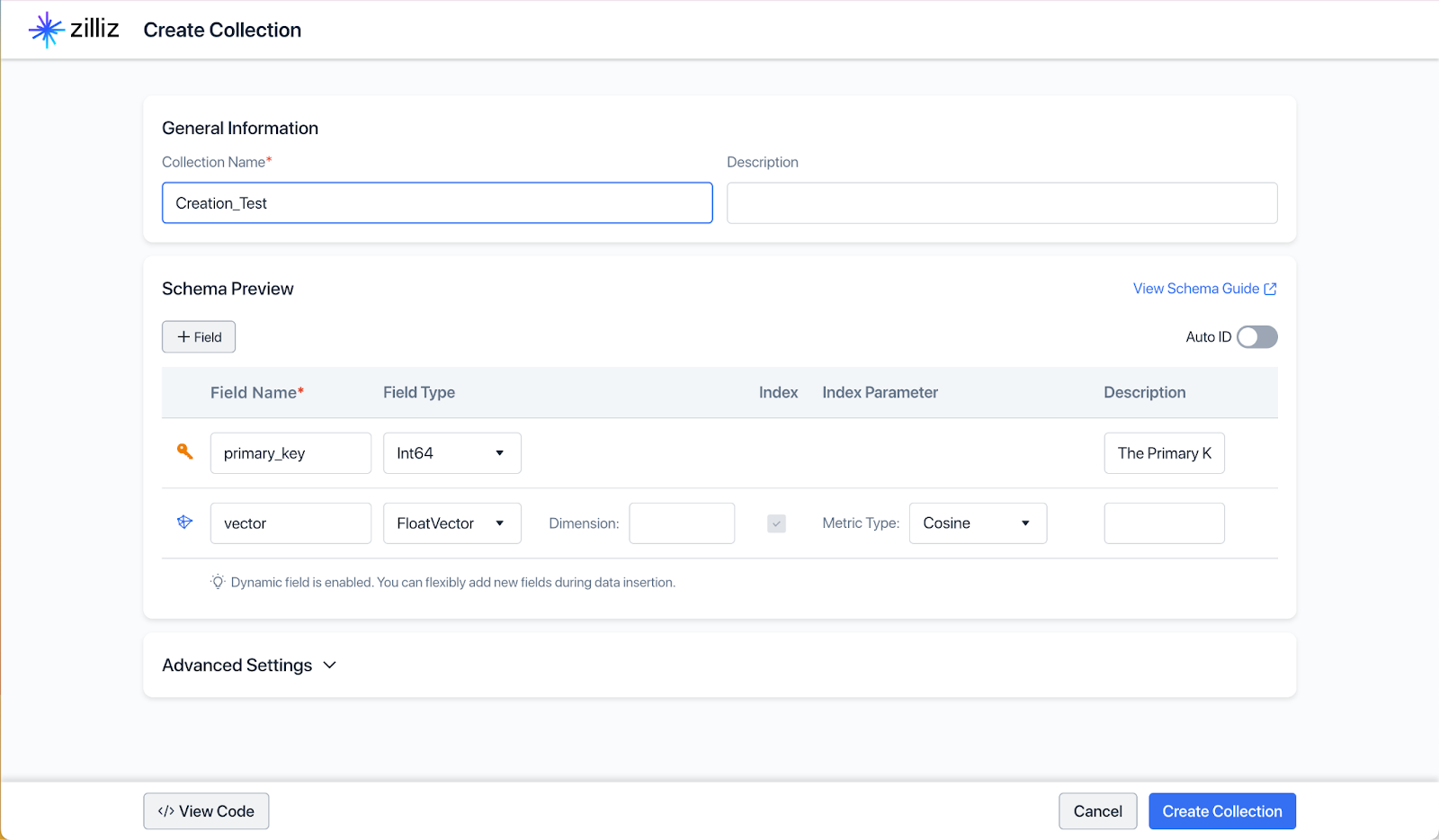Screen dimensions: 1439x840
Task: Click the primary key icon beside primary_key row
Action: coord(184,452)
